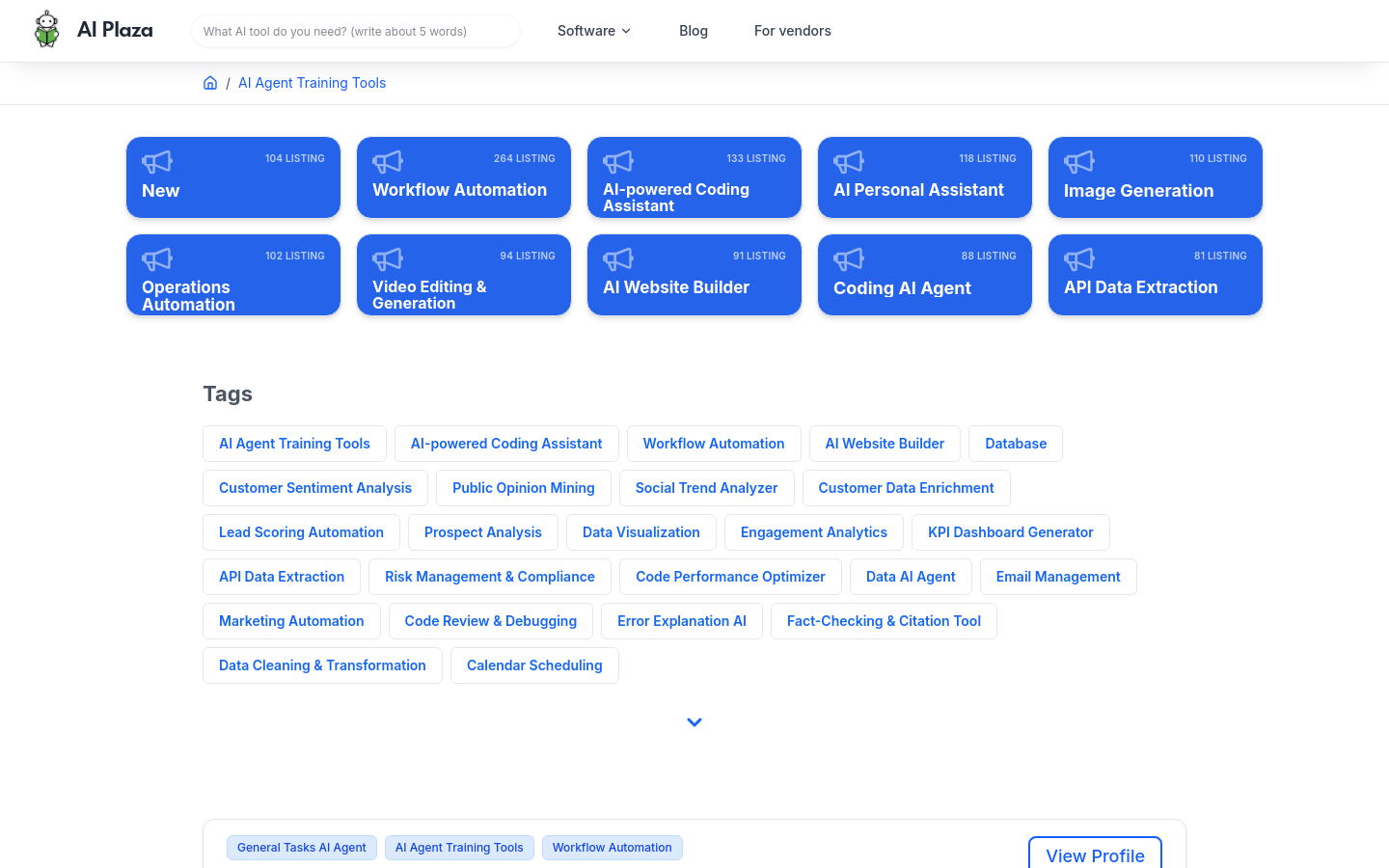The width and height of the screenshot is (1389, 868).
Task: Select the Calendar Scheduling tag
Action: pyautogui.click(x=534, y=665)
